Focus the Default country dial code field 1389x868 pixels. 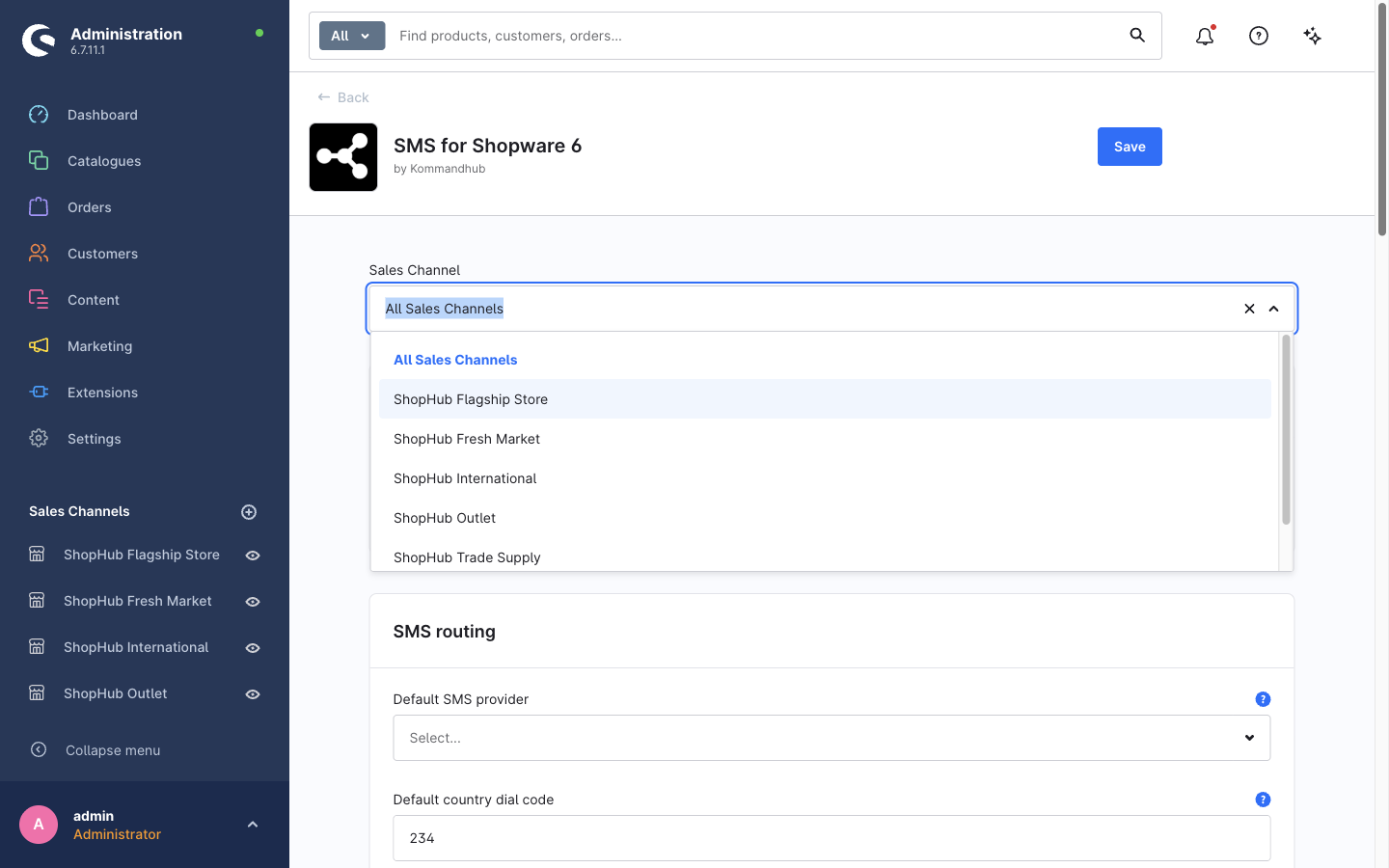click(x=831, y=838)
